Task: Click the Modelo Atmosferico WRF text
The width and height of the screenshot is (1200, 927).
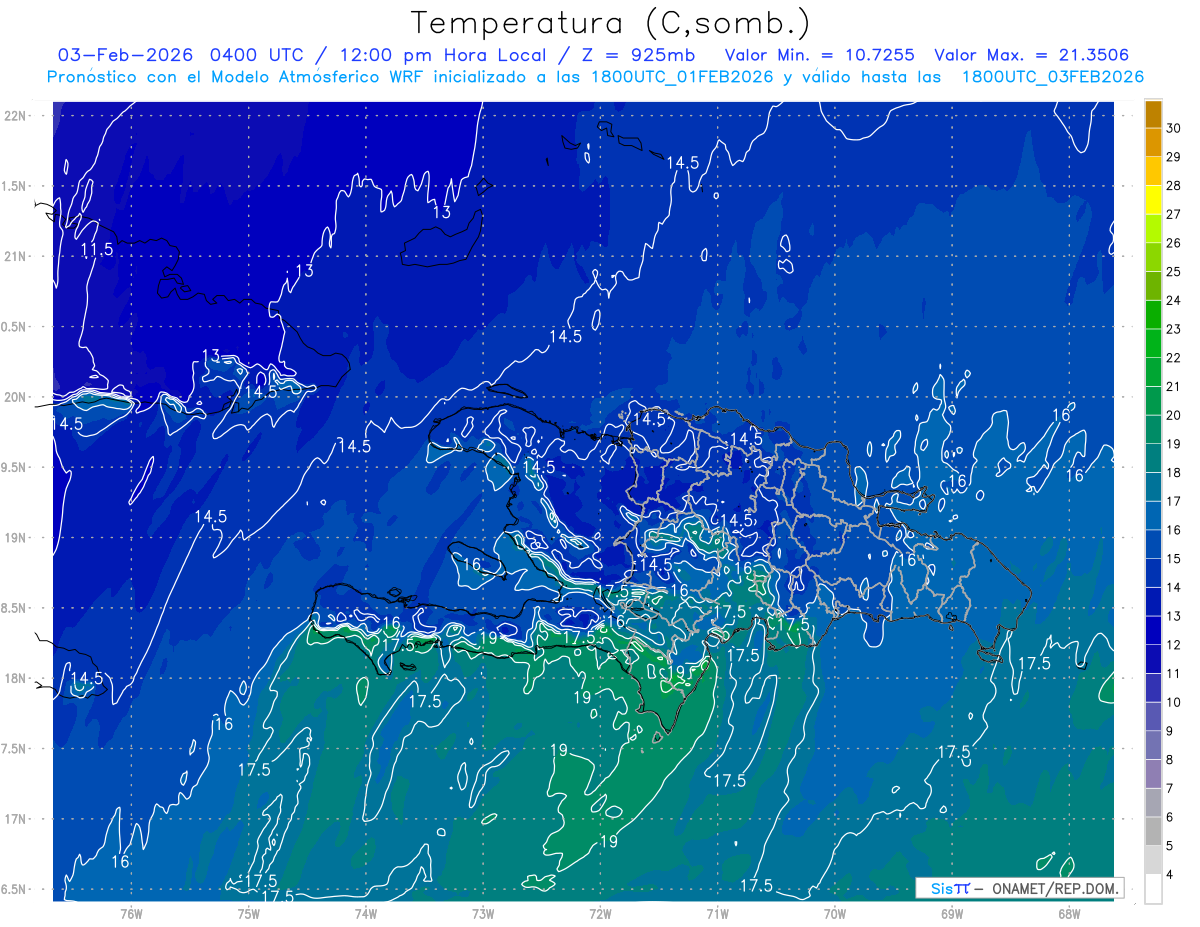Action: [x=314, y=77]
